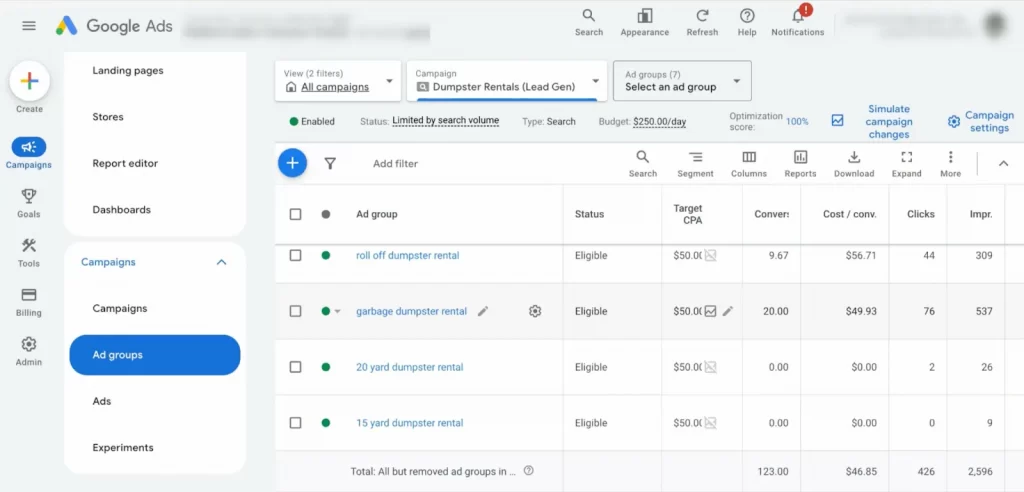Viewport: 1024px width, 492px height.
Task: Open the 15 yard dumpster rental link
Action: (409, 423)
